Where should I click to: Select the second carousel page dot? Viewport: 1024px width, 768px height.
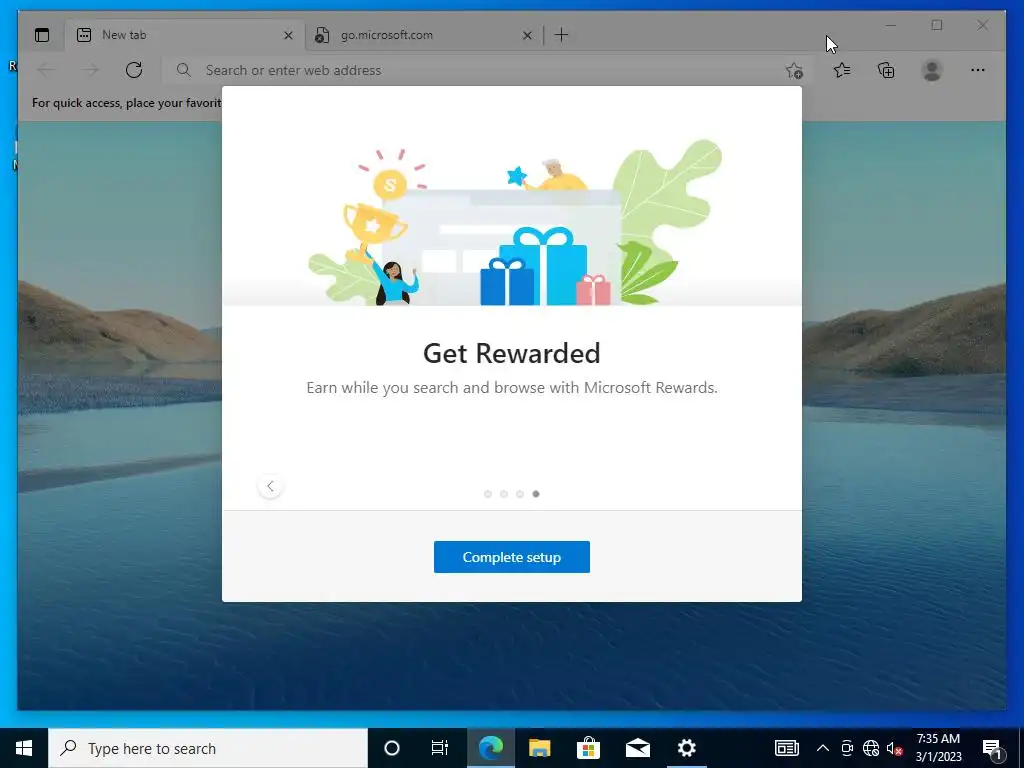pos(504,494)
